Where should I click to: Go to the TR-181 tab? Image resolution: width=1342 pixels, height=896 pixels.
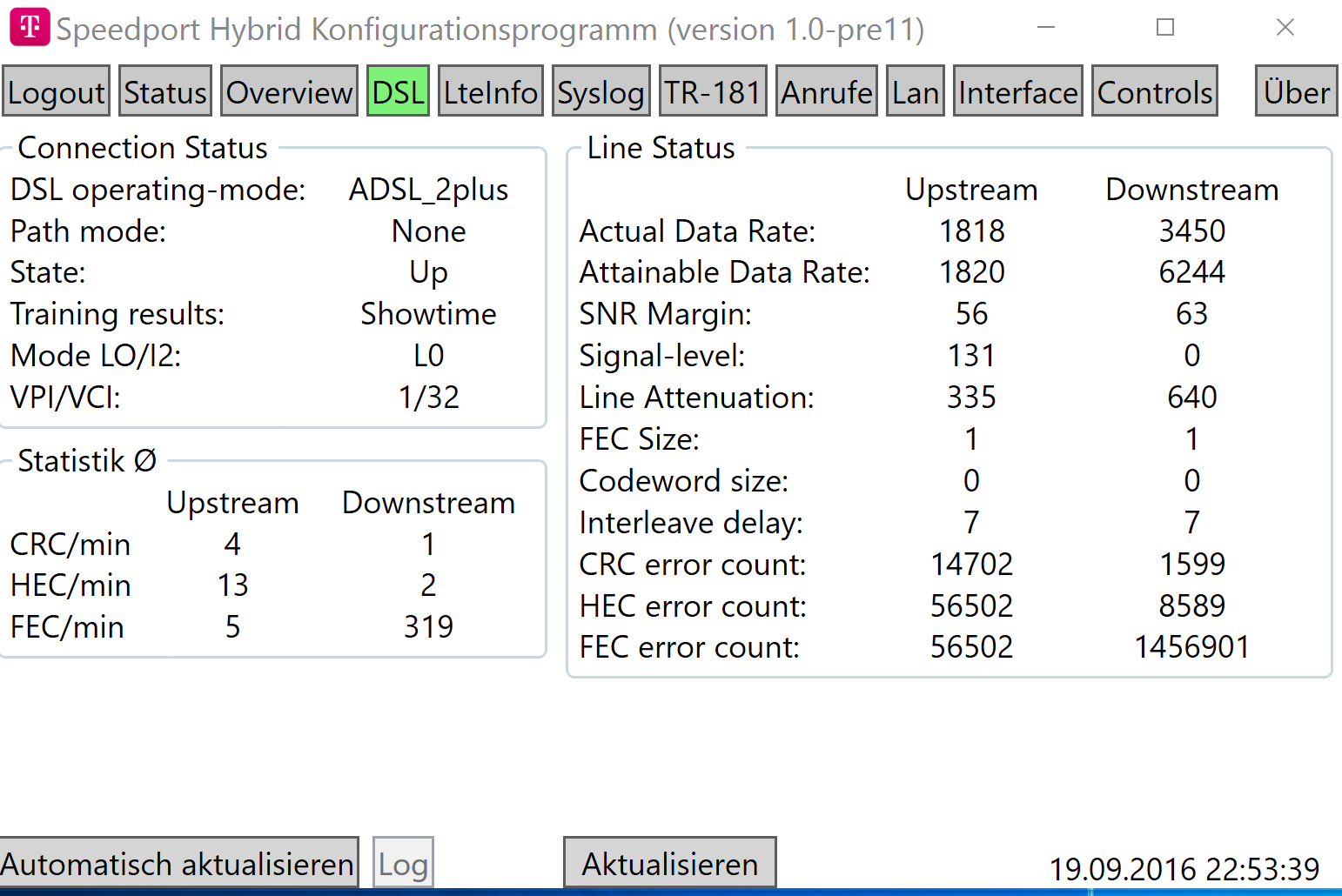(x=713, y=91)
